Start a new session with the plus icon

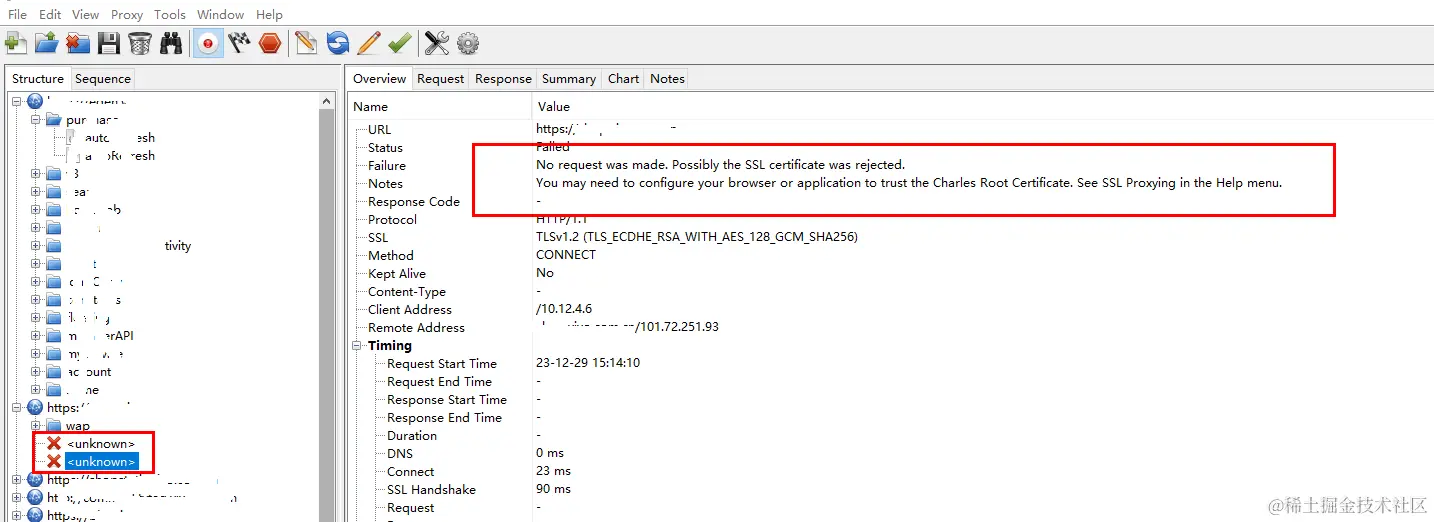16,43
